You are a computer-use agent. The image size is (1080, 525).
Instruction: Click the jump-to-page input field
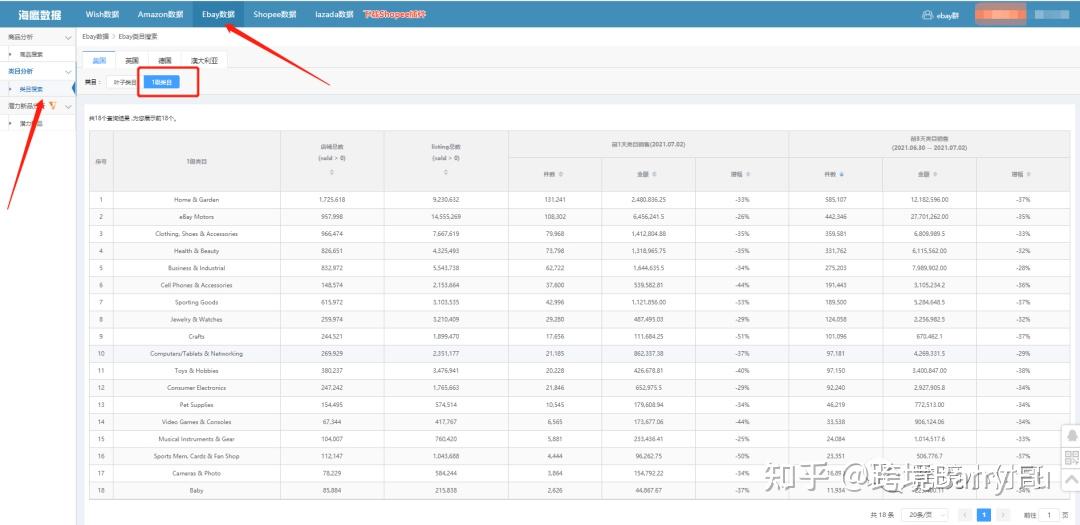[x=1049, y=515]
